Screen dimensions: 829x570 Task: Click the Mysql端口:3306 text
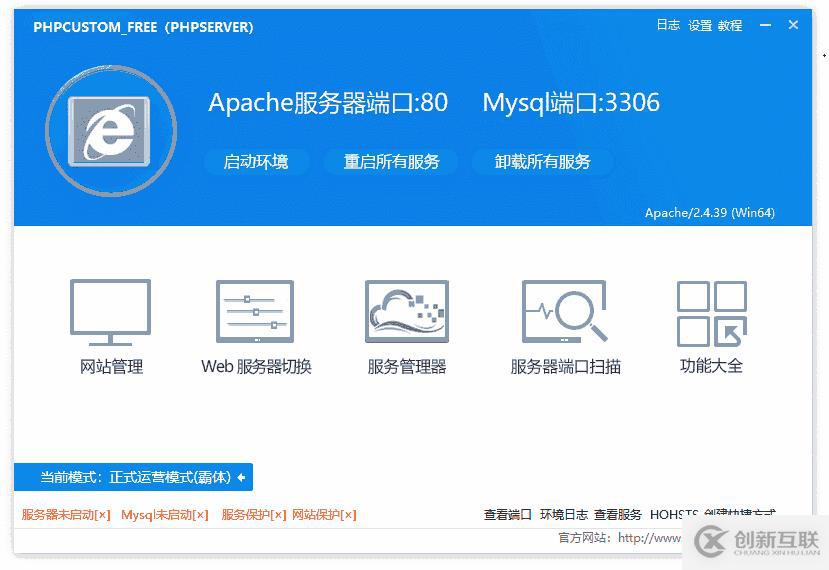pos(571,102)
